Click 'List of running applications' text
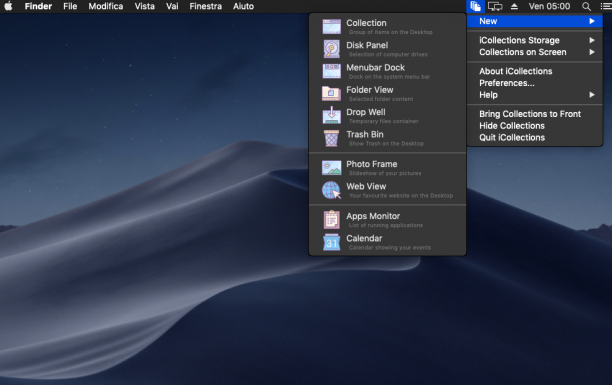612x385 pixels. tap(386, 225)
